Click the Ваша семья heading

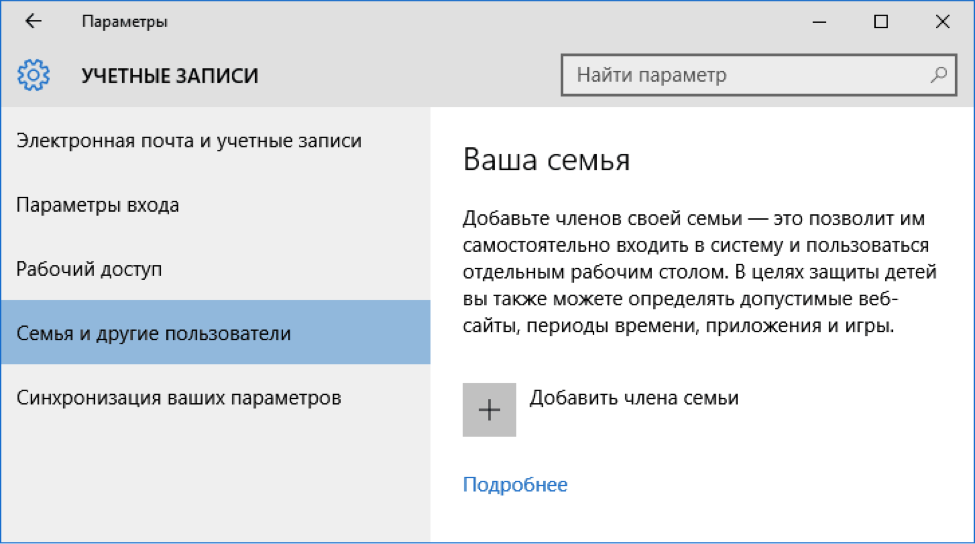546,160
